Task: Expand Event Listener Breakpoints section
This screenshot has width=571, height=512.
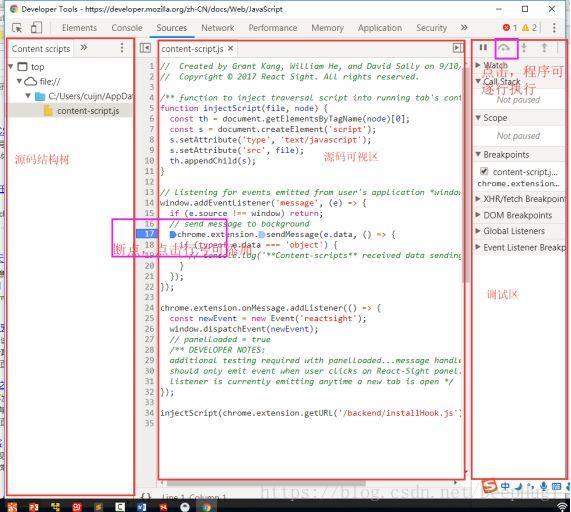Action: (x=479, y=247)
